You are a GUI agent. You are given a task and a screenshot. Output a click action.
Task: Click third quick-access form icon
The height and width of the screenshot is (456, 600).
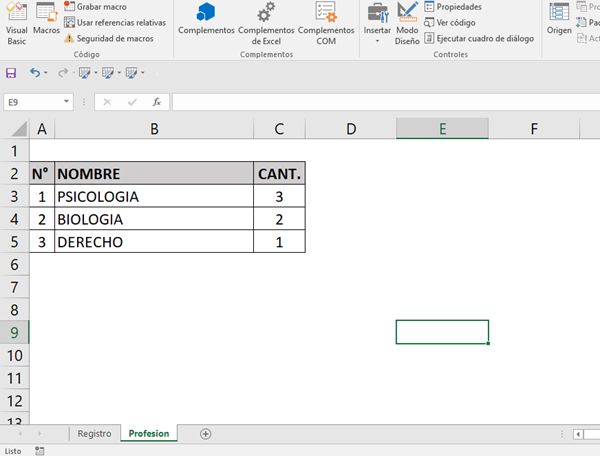coord(131,73)
